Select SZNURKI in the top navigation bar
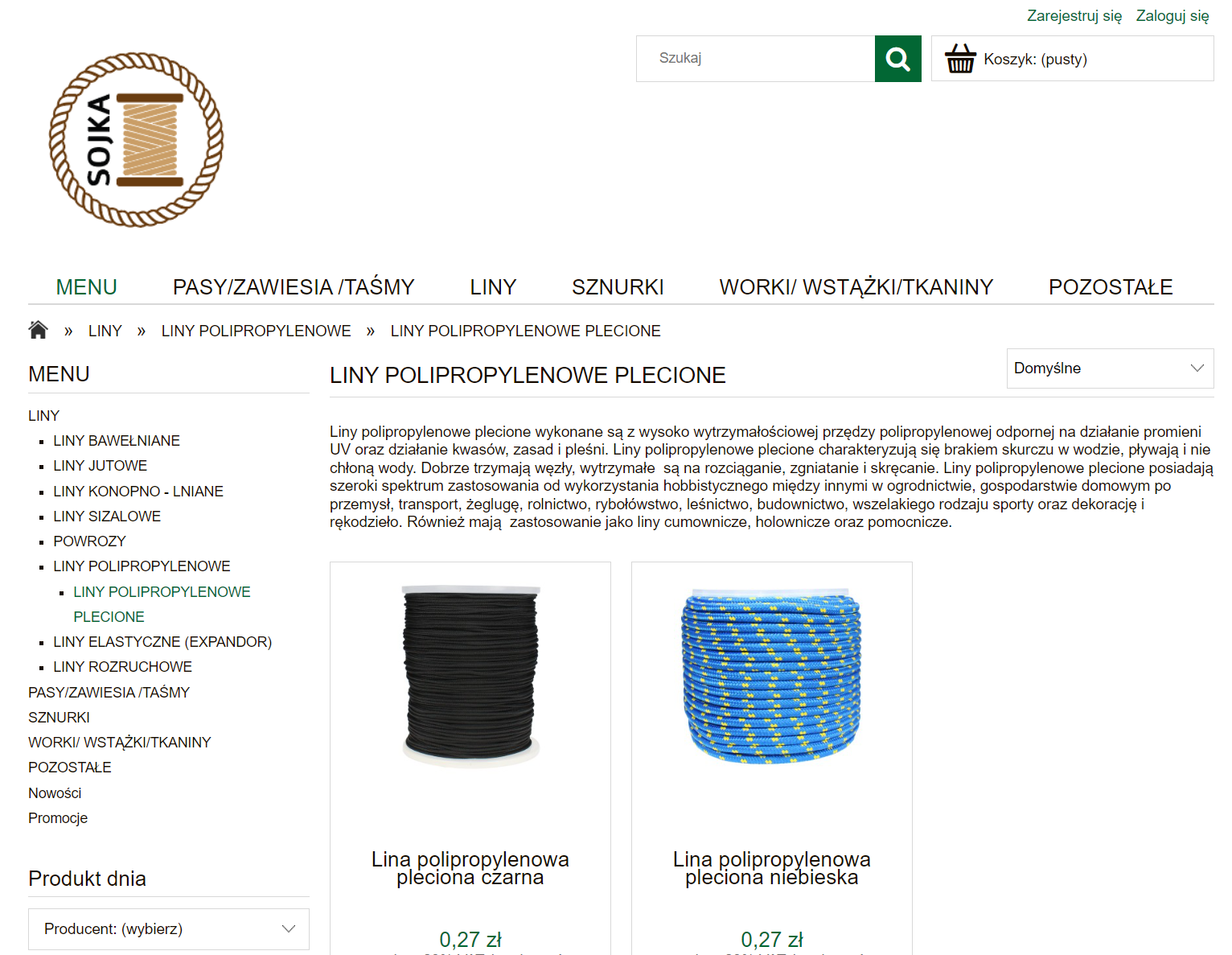This screenshot has height=955, width=1232. click(618, 287)
